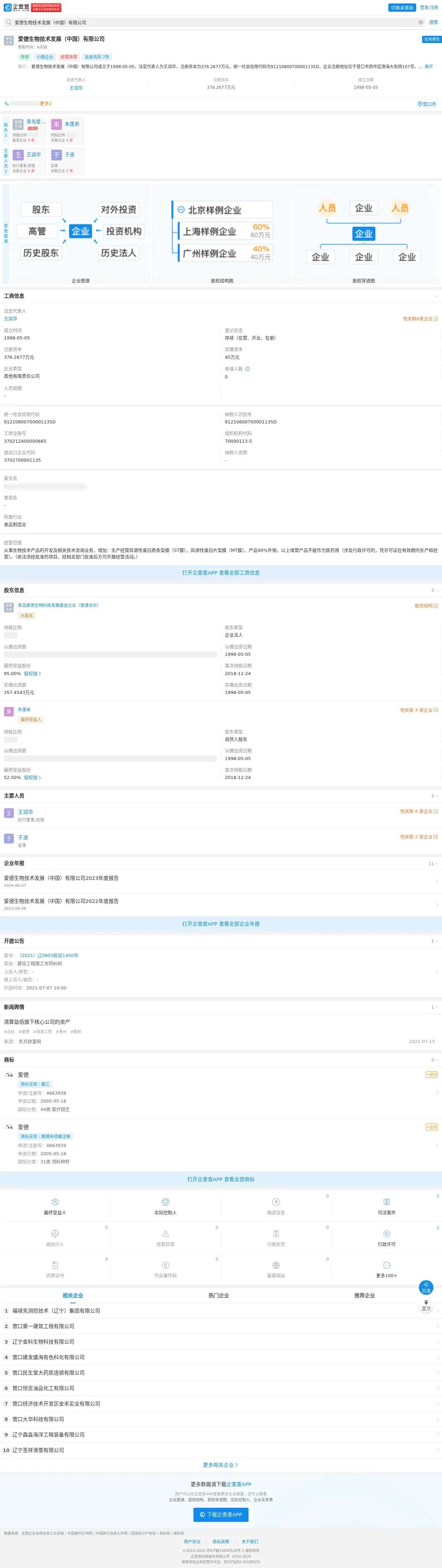
Task: Click 切换桌面版 button
Action: coord(402,7)
